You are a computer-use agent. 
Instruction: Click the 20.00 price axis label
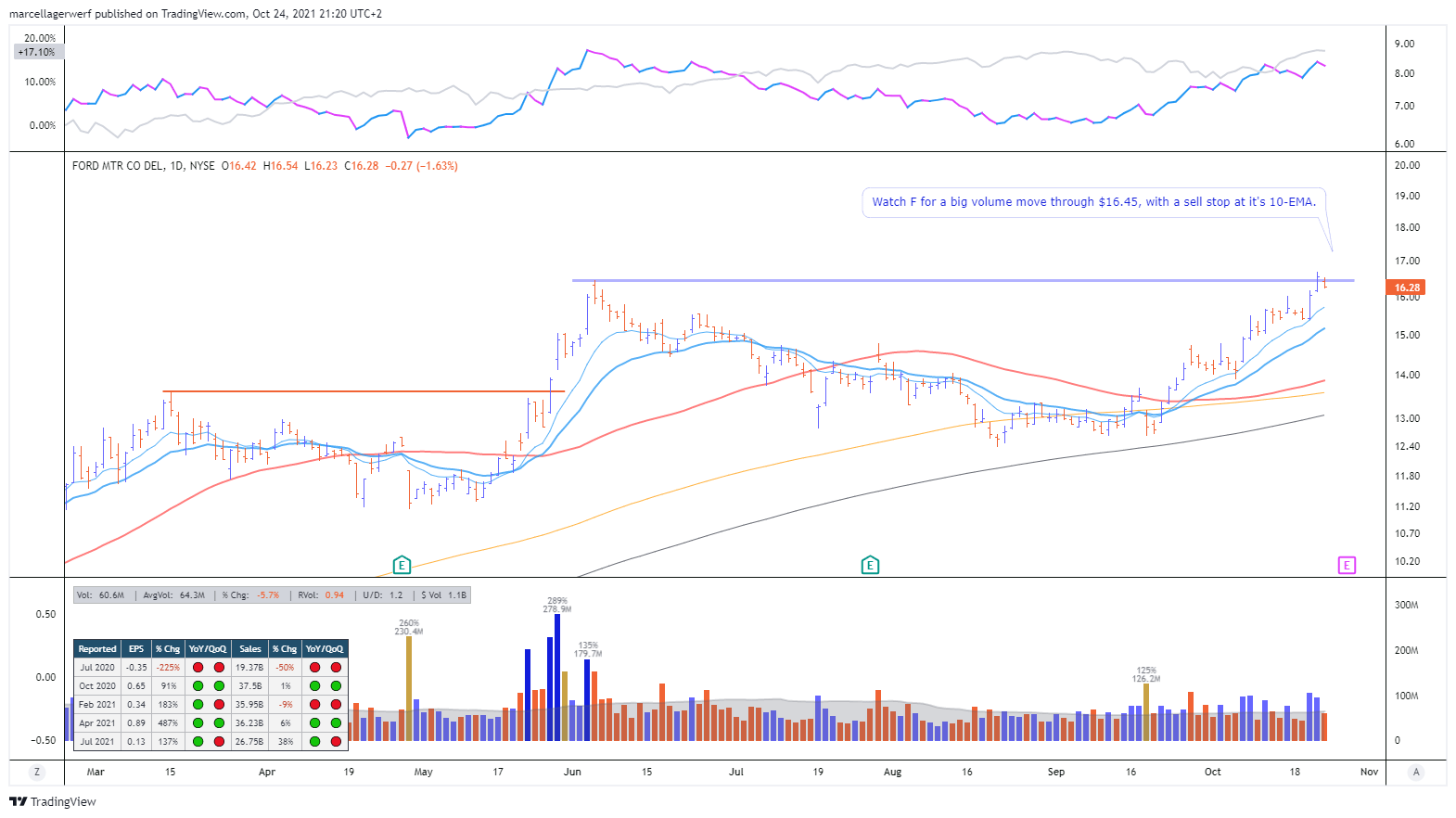pyautogui.click(x=1408, y=165)
